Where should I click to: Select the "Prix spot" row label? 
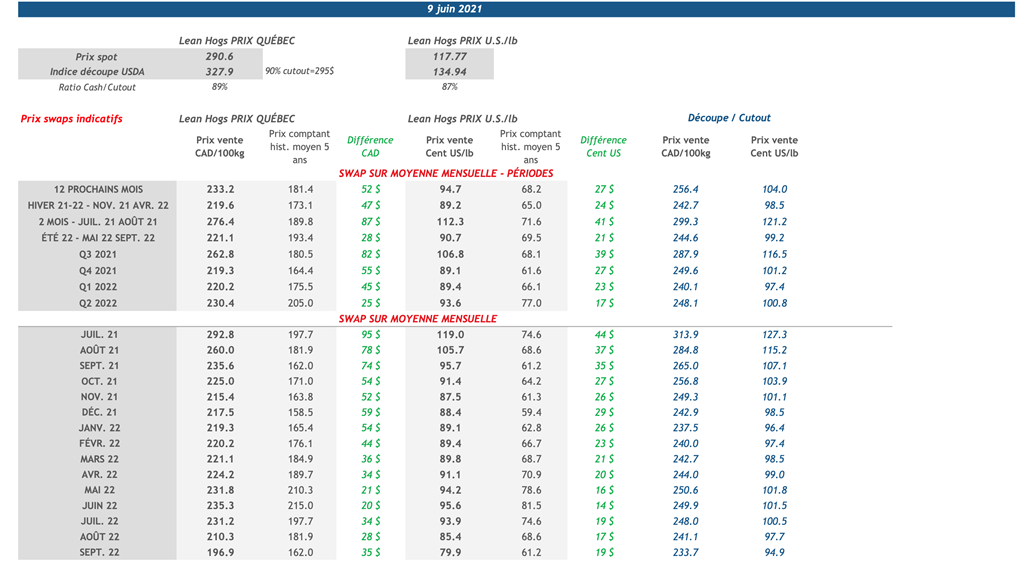(96, 57)
